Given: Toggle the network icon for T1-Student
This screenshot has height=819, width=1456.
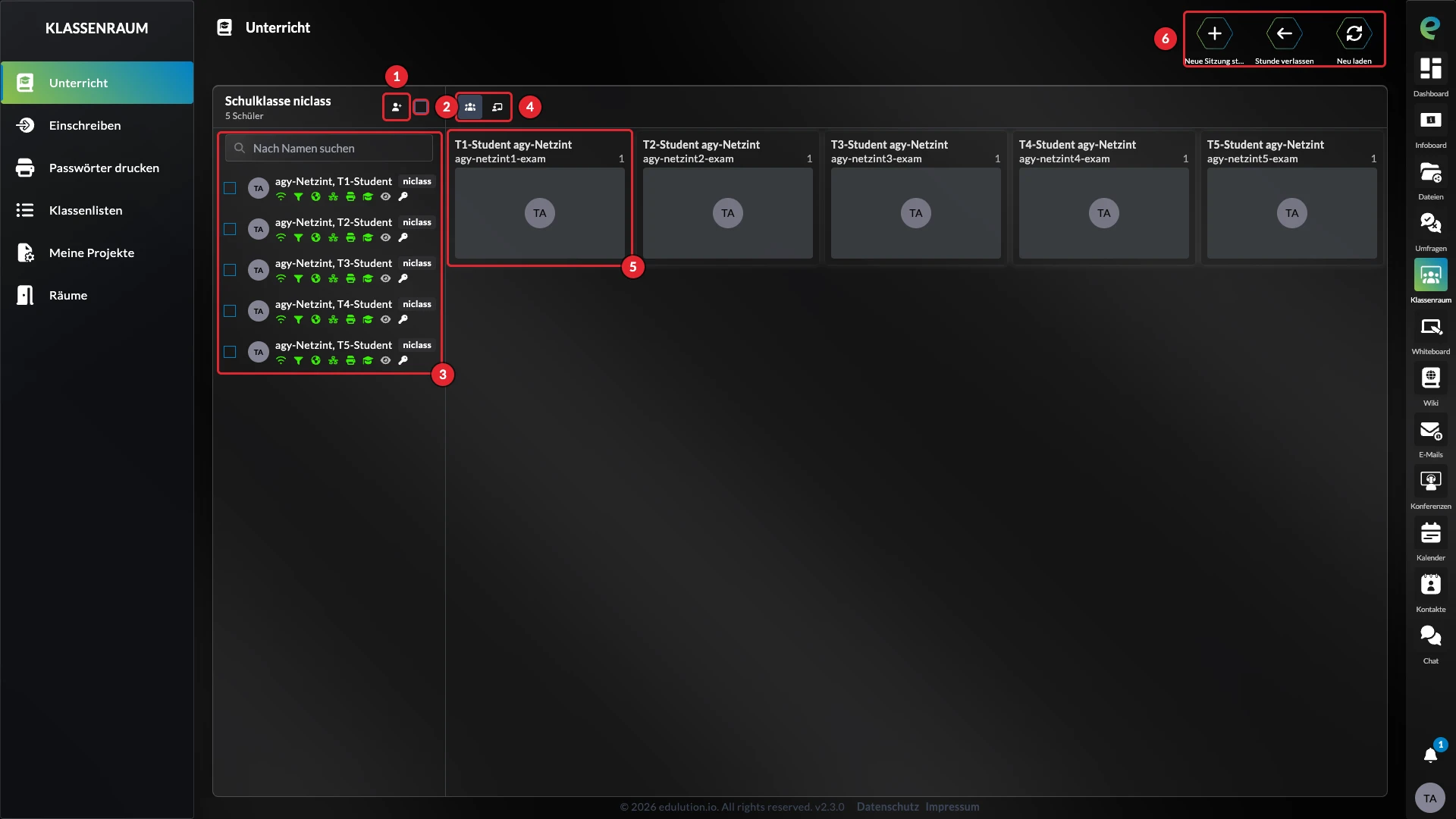Looking at the screenshot, I should click(x=333, y=196).
